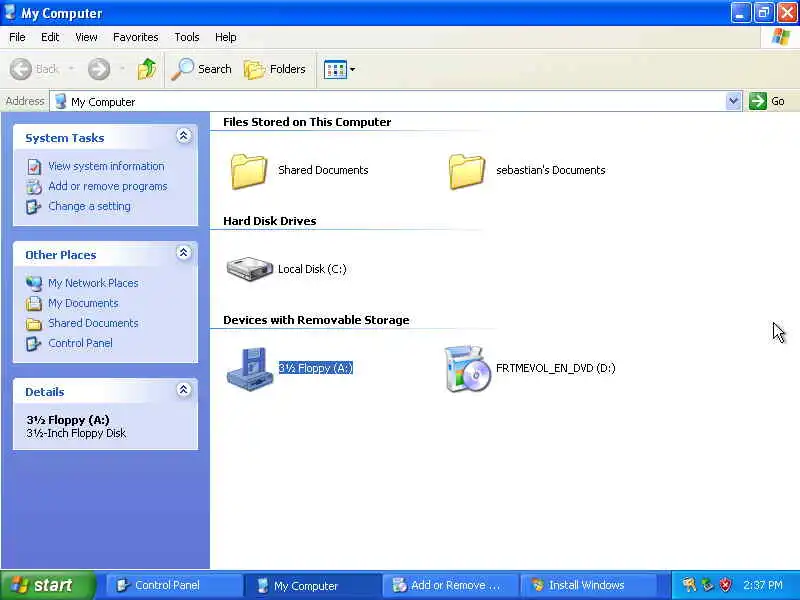Click Add or remove programs link
This screenshot has height=600, width=800.
108,186
